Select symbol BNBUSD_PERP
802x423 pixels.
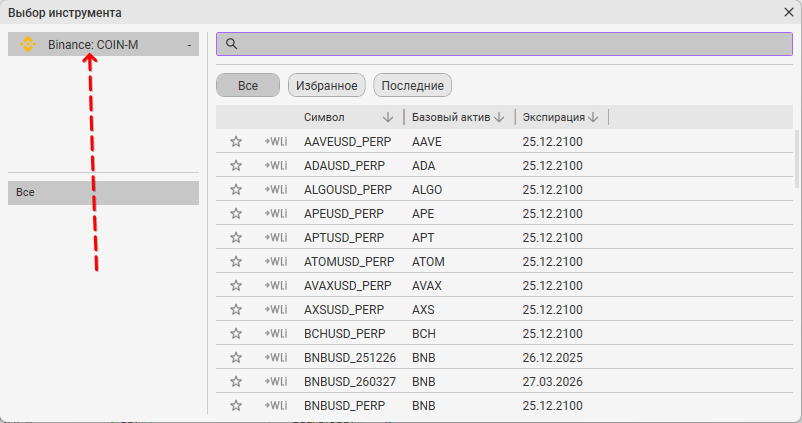344,406
